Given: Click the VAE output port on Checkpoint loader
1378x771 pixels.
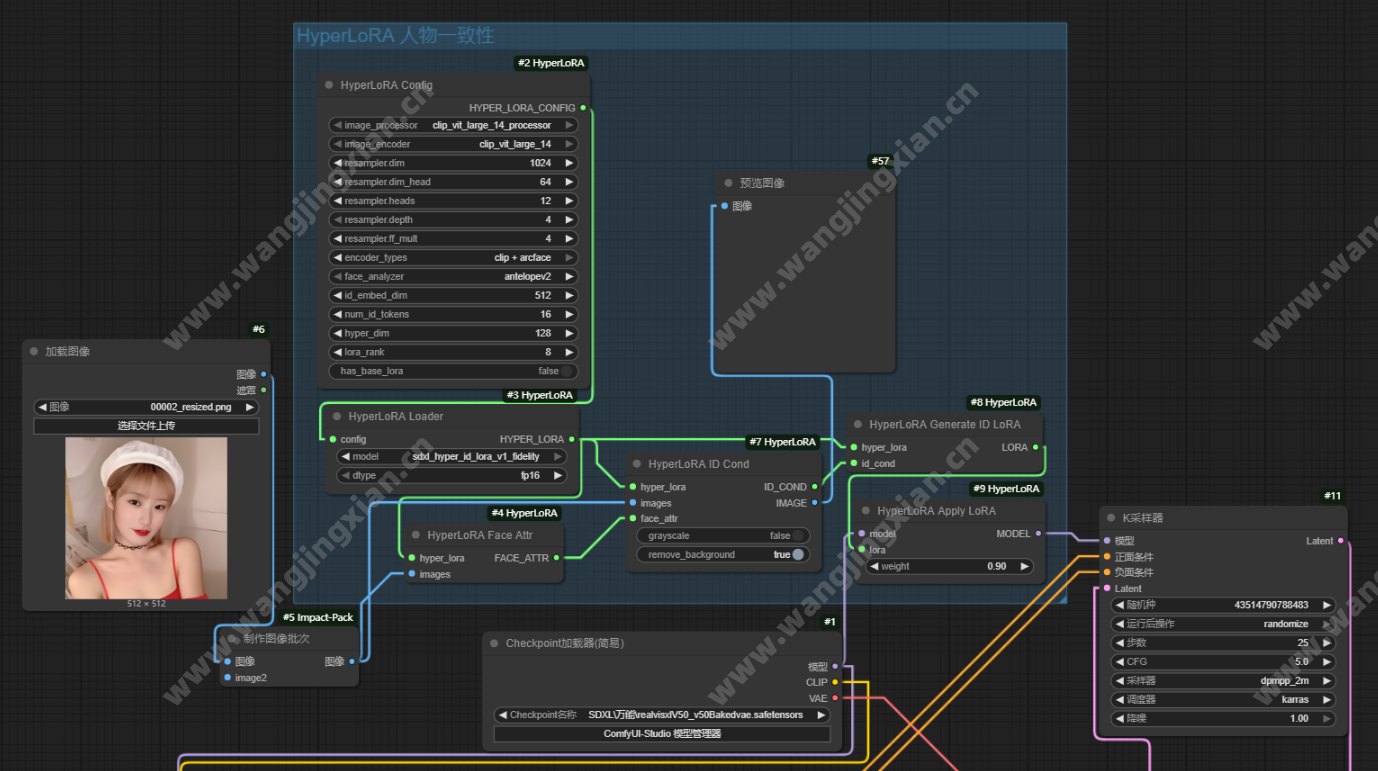Looking at the screenshot, I should 835,698.
